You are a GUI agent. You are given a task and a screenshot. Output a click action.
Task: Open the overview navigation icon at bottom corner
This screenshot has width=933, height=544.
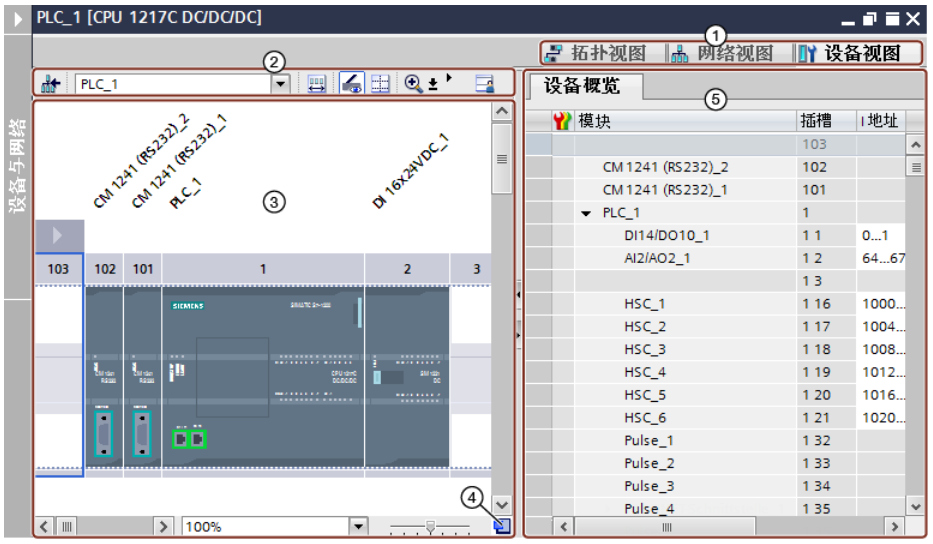point(502,526)
